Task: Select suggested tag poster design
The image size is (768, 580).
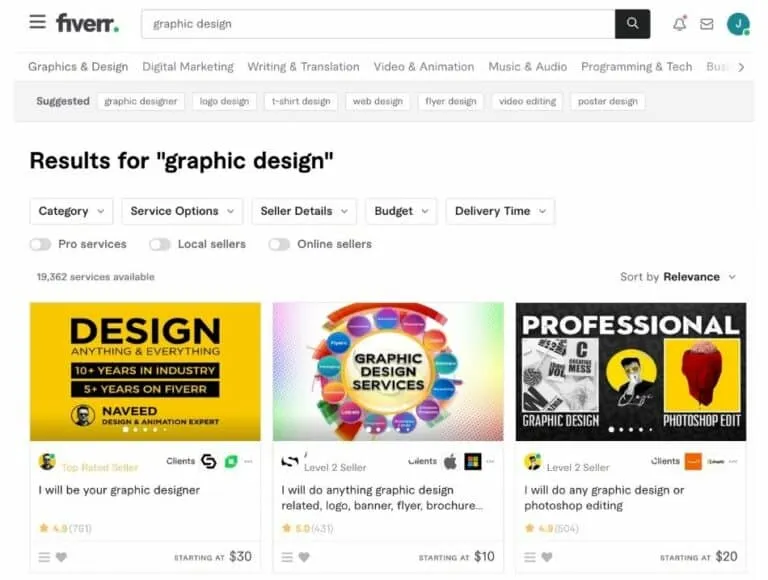Action: tap(608, 101)
